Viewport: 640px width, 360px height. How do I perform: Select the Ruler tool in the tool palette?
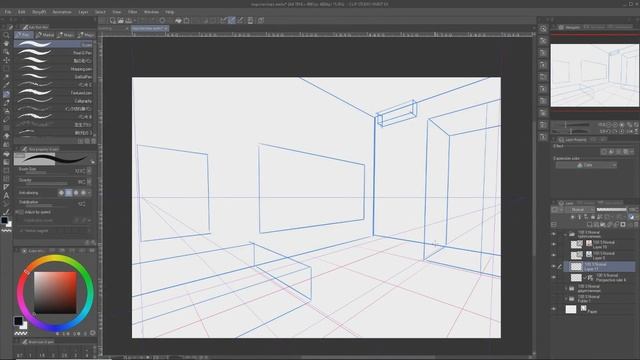[6, 187]
